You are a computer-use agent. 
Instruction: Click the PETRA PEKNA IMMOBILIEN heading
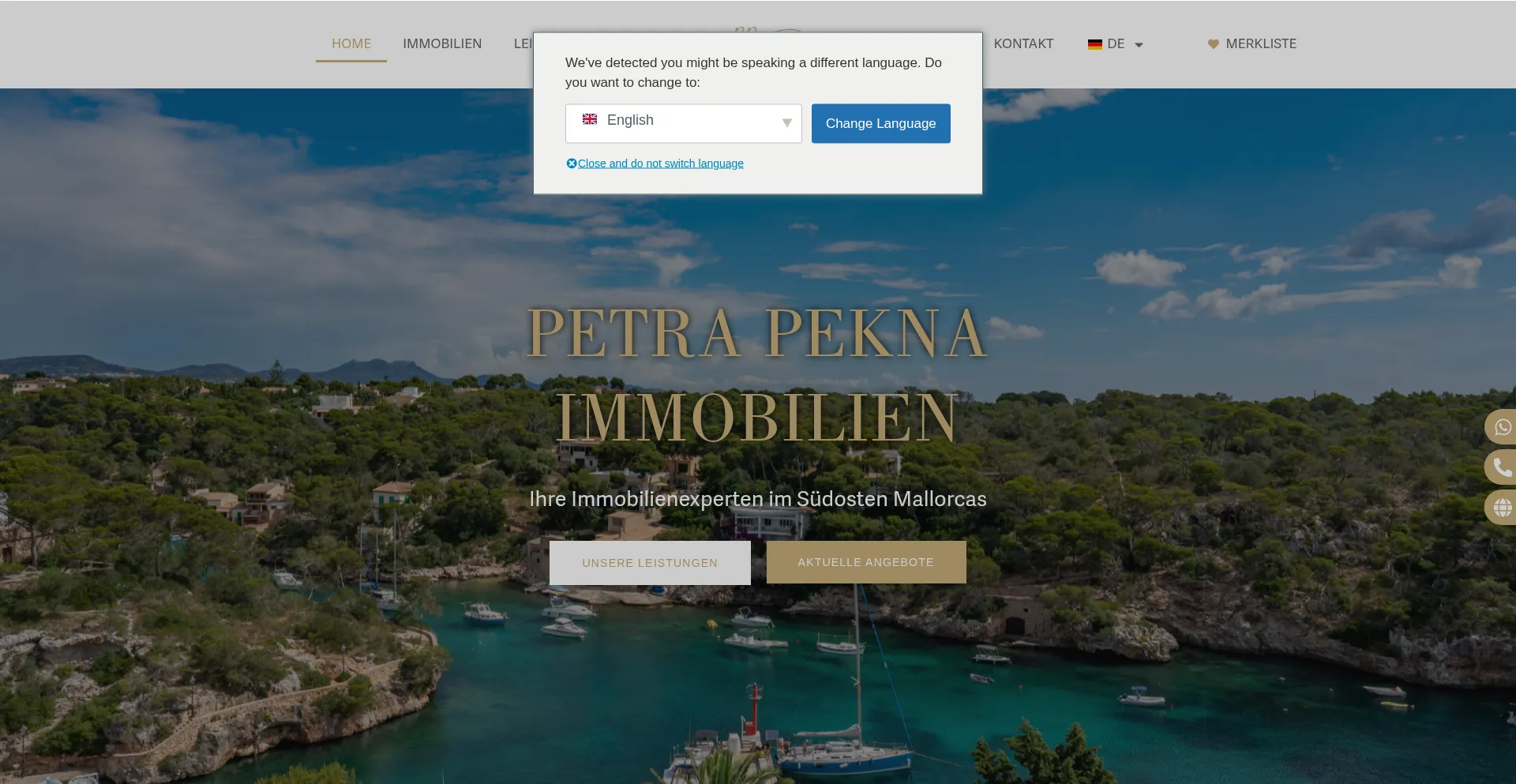point(758,375)
